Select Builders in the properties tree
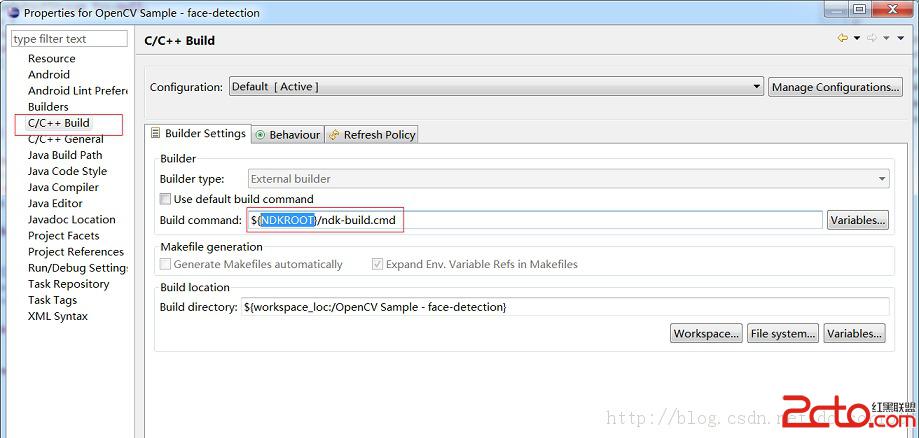This screenshot has width=919, height=438. click(x=48, y=107)
